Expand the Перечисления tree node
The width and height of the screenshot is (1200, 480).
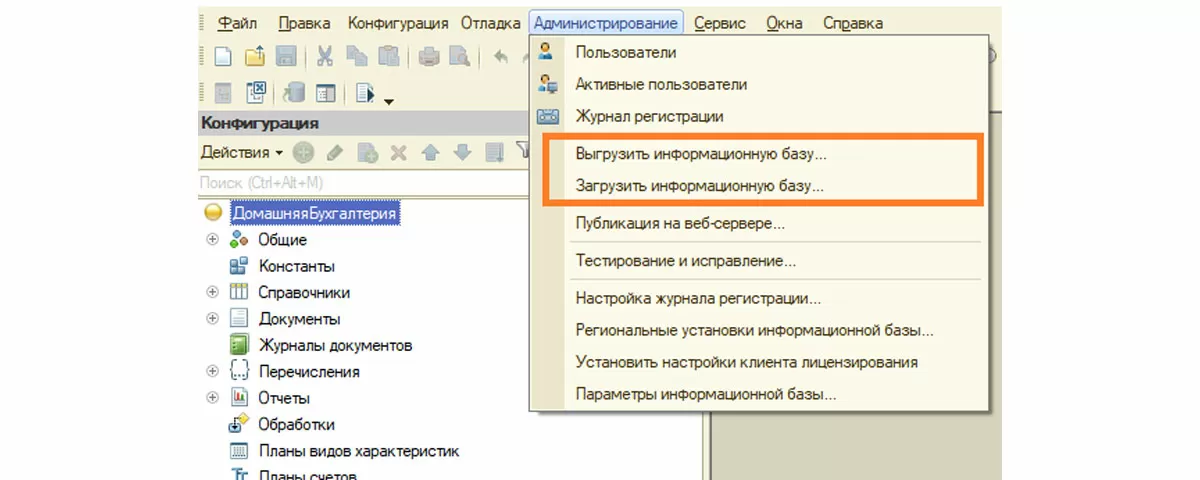coord(212,371)
